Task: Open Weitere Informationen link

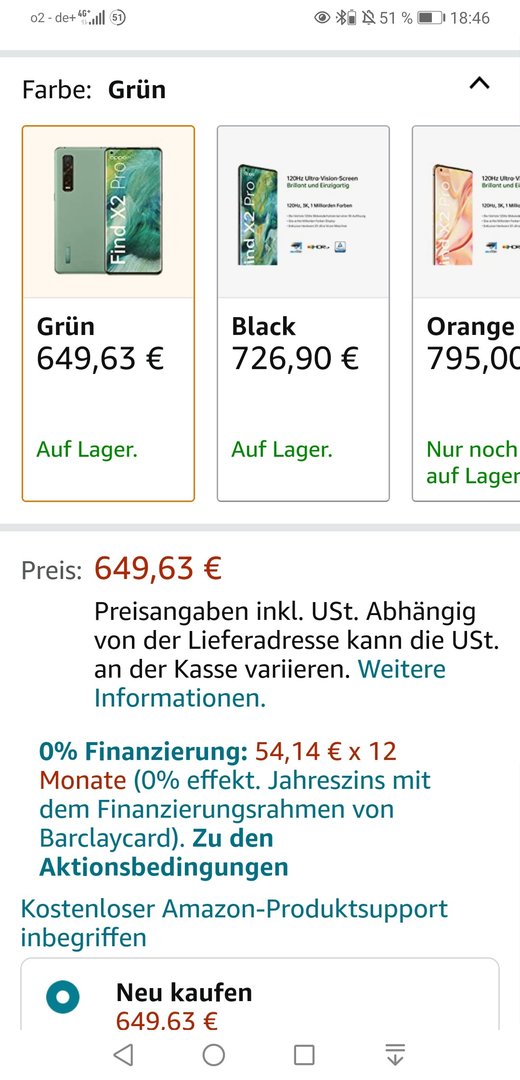Action: pos(270,683)
